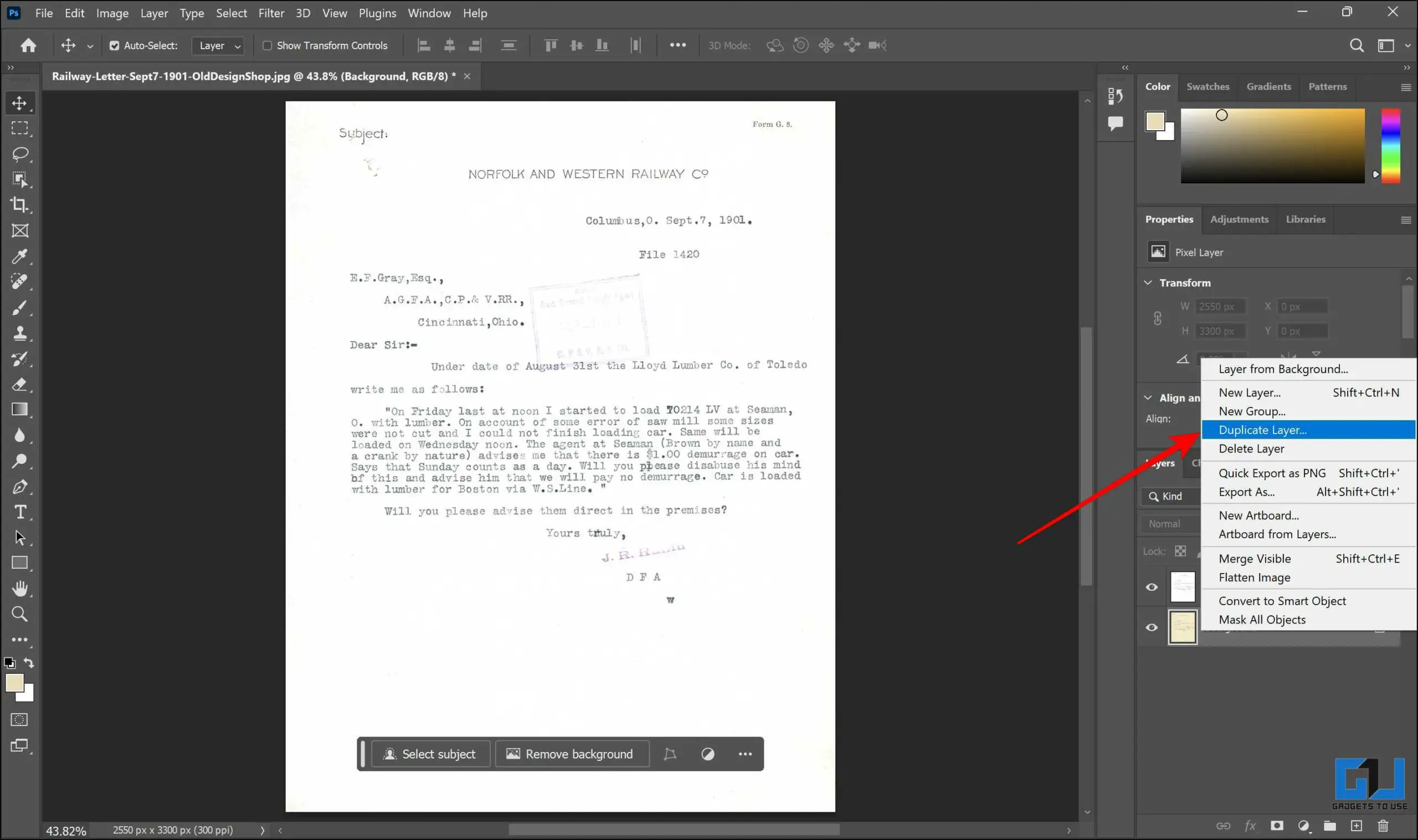
Task: Click the create new layer icon
Action: click(x=1357, y=826)
